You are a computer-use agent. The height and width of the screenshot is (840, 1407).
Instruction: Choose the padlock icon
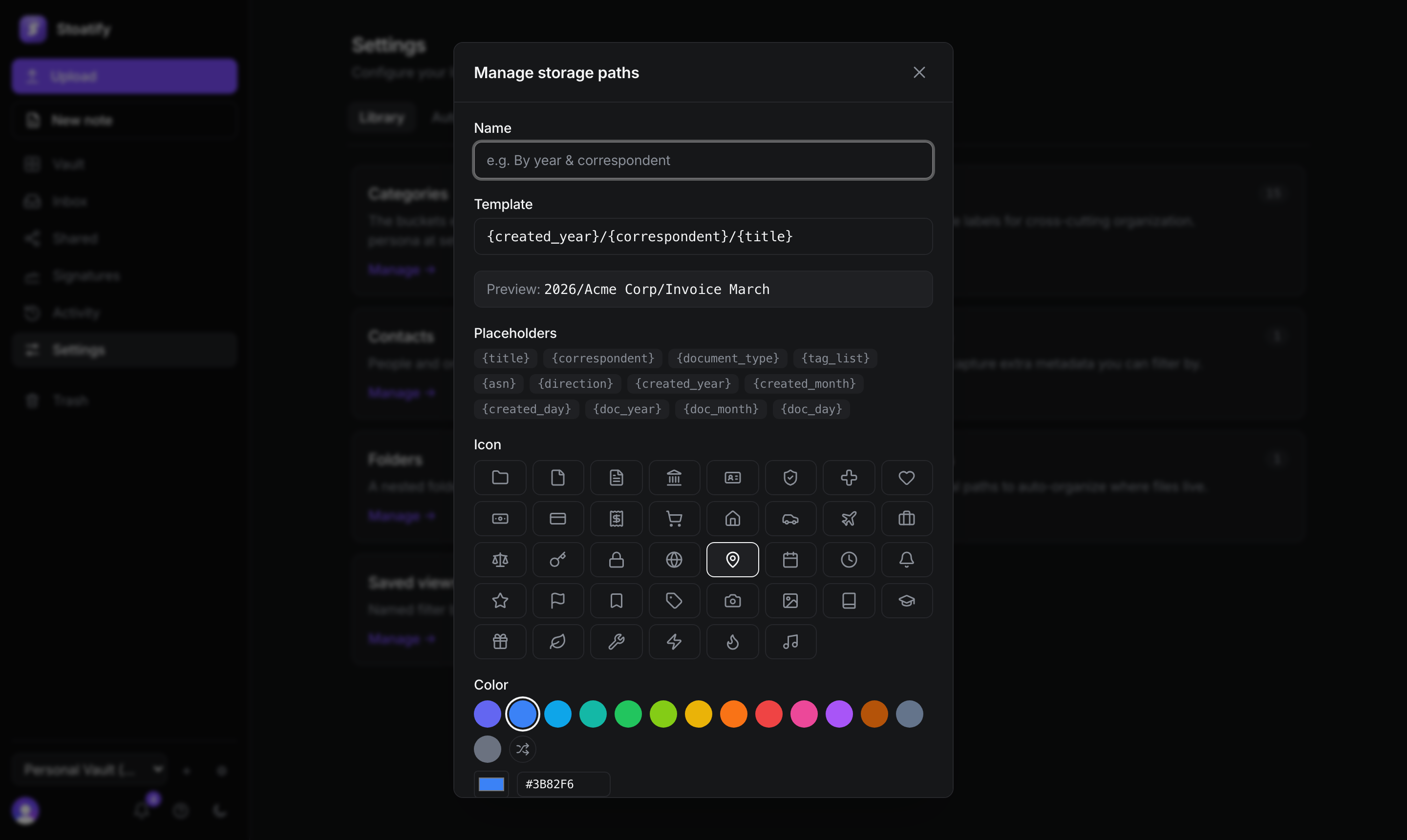(x=616, y=560)
